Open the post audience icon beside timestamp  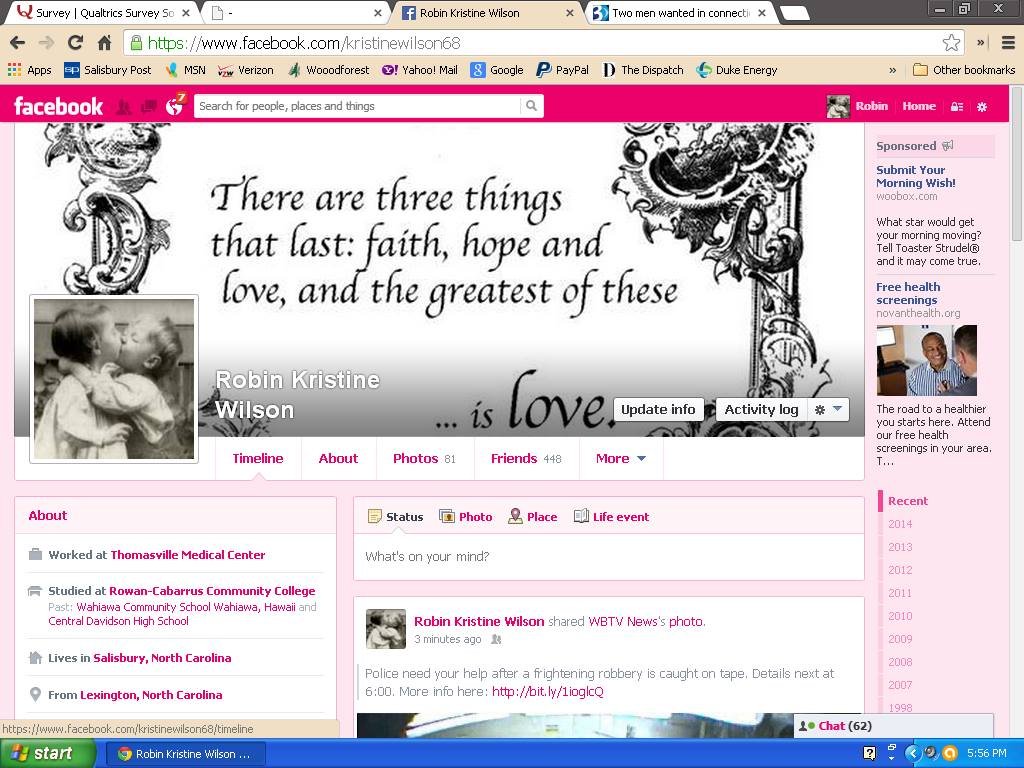pos(496,639)
